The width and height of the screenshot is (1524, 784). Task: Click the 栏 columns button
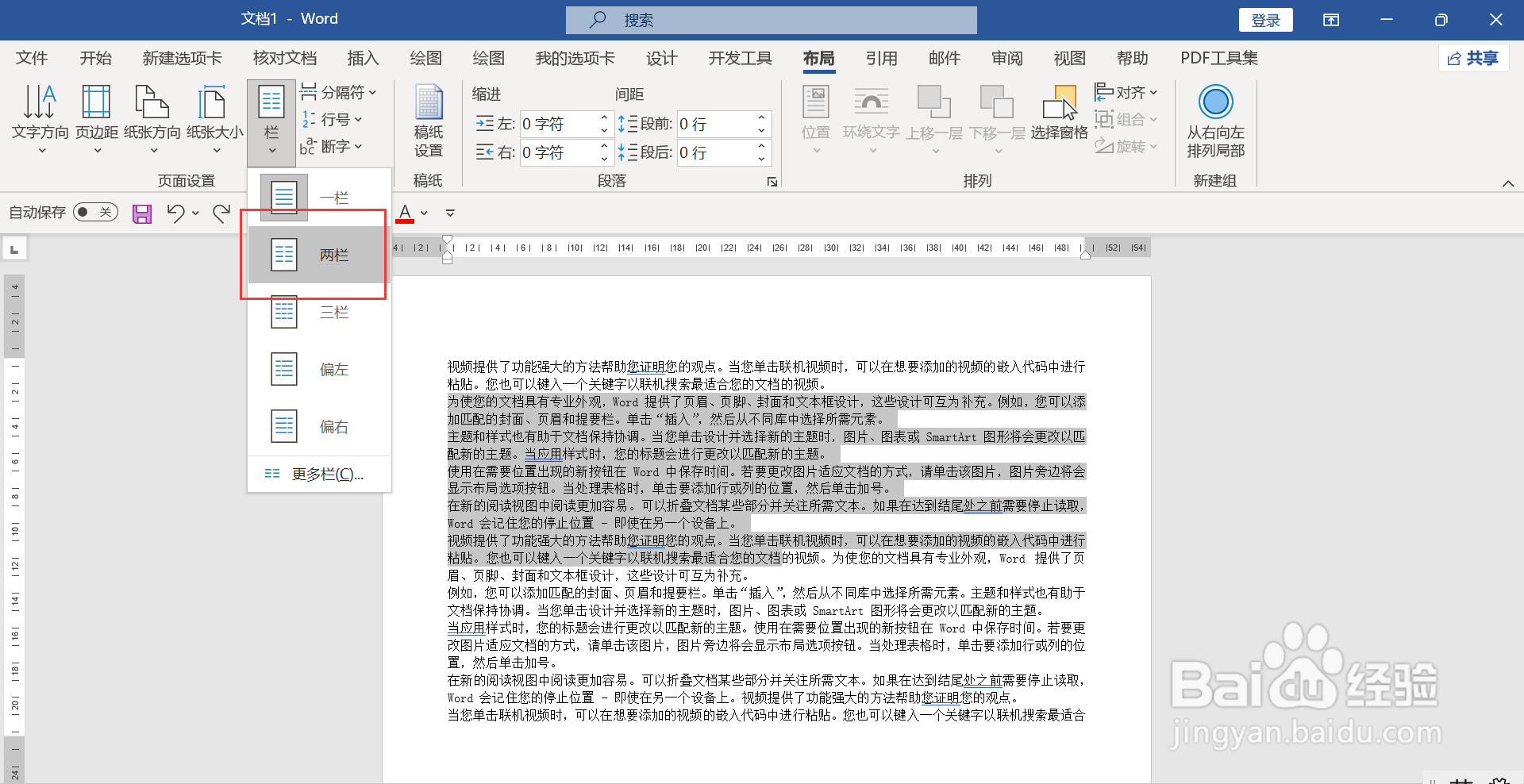coord(271,121)
